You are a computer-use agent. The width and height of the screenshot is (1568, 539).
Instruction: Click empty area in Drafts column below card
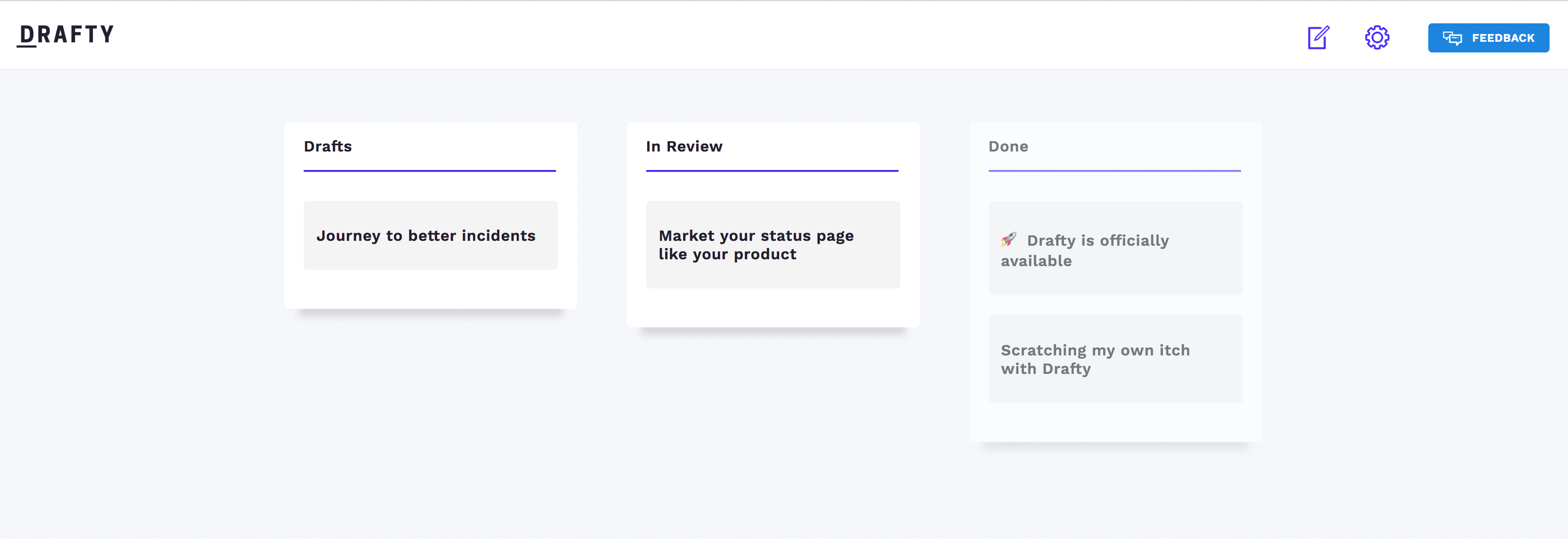coord(430,289)
